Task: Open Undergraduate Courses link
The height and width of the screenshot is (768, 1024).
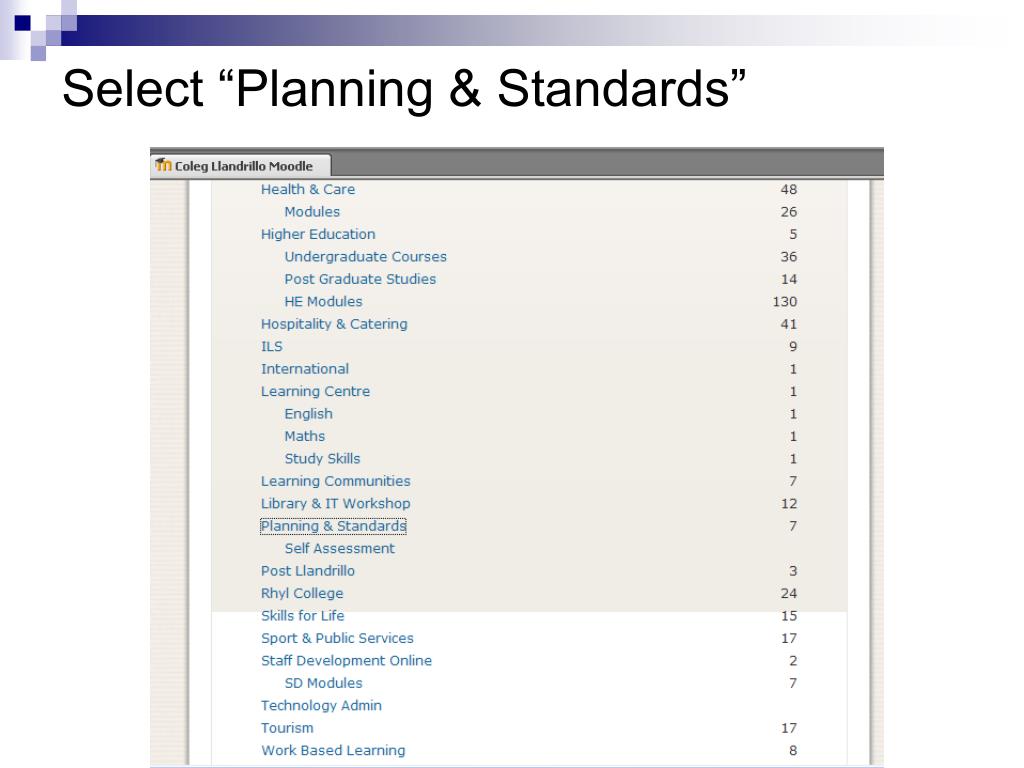Action: coord(365,257)
